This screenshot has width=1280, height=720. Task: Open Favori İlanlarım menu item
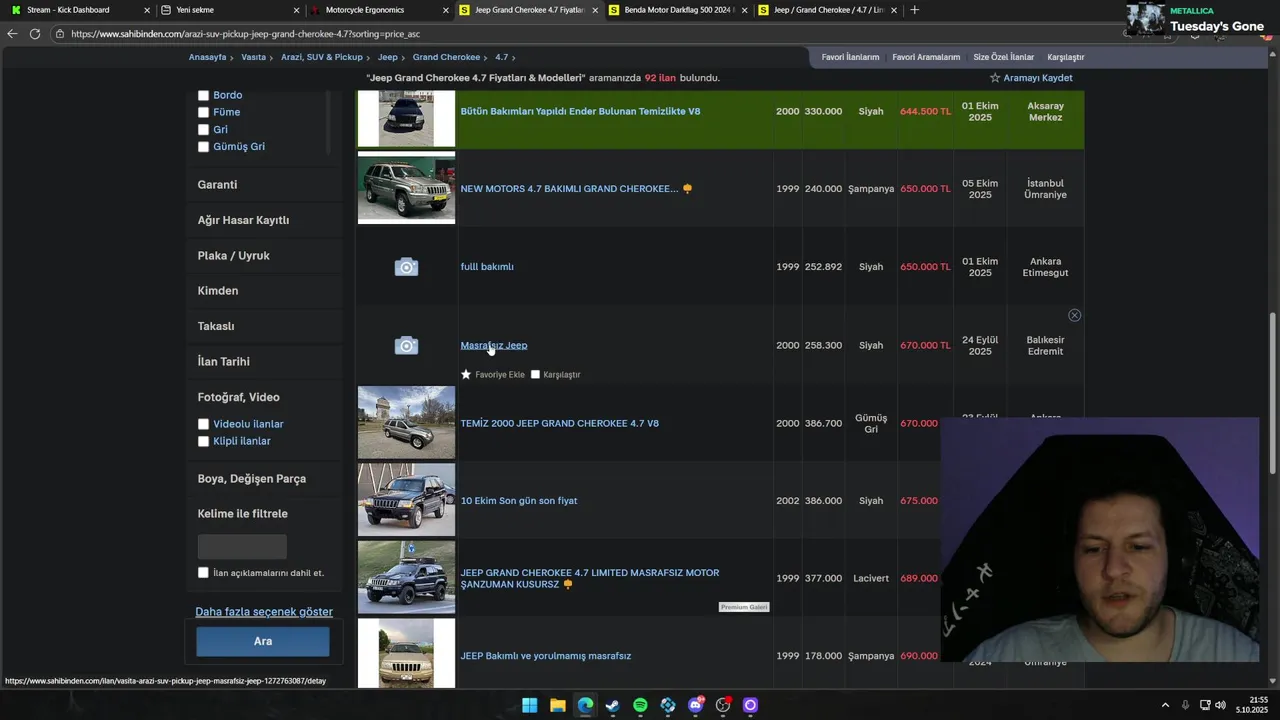pos(850,57)
